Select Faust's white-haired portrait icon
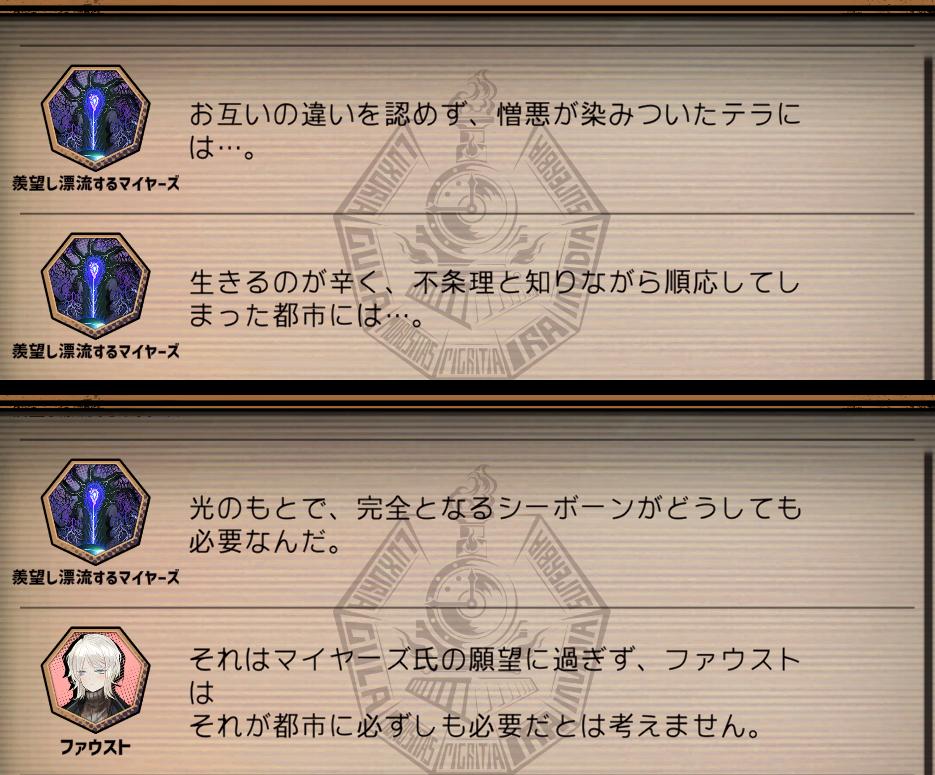The height and width of the screenshot is (775, 935). coord(95,680)
